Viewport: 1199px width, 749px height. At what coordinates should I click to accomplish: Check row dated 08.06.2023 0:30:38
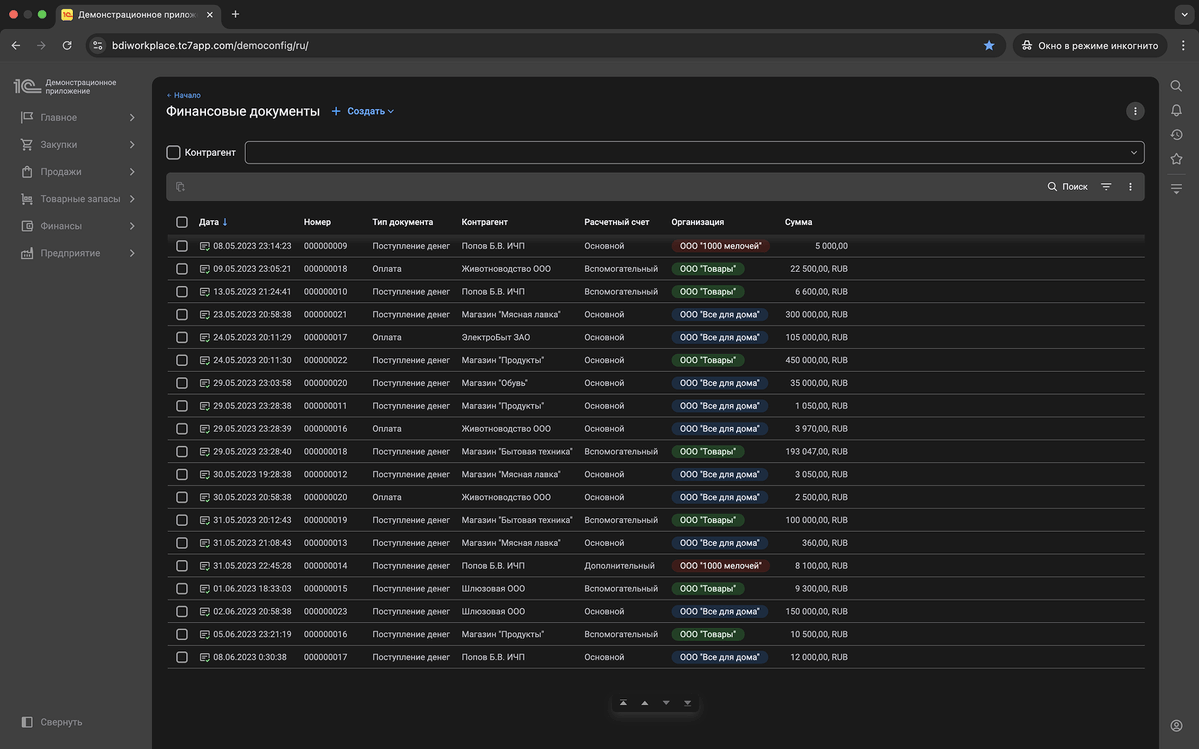click(182, 657)
